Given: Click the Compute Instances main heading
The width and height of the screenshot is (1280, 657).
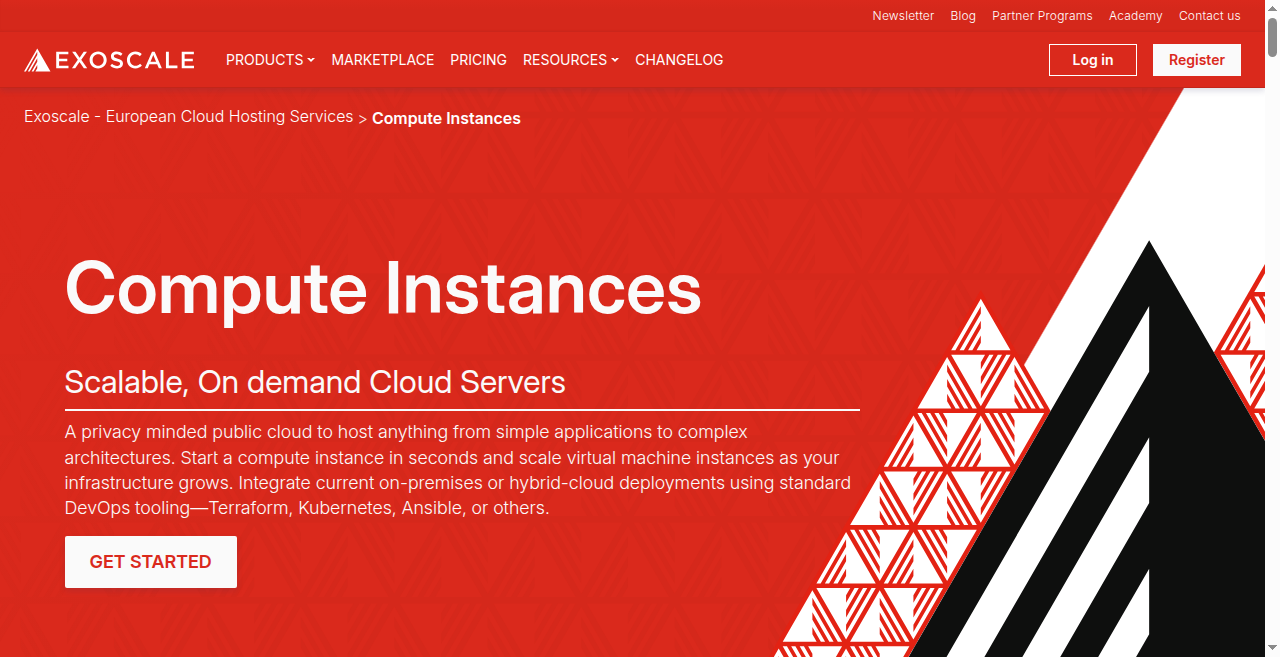Looking at the screenshot, I should pyautogui.click(x=383, y=288).
